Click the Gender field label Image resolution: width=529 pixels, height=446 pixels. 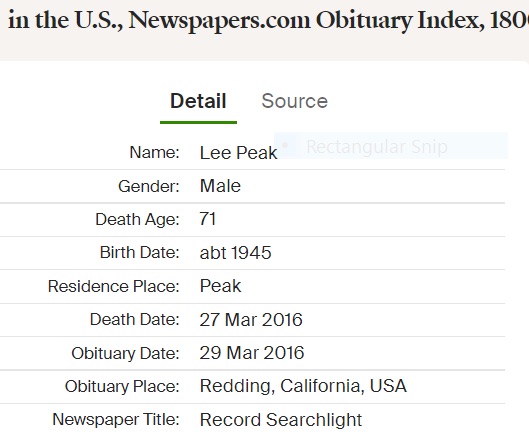coord(149,186)
